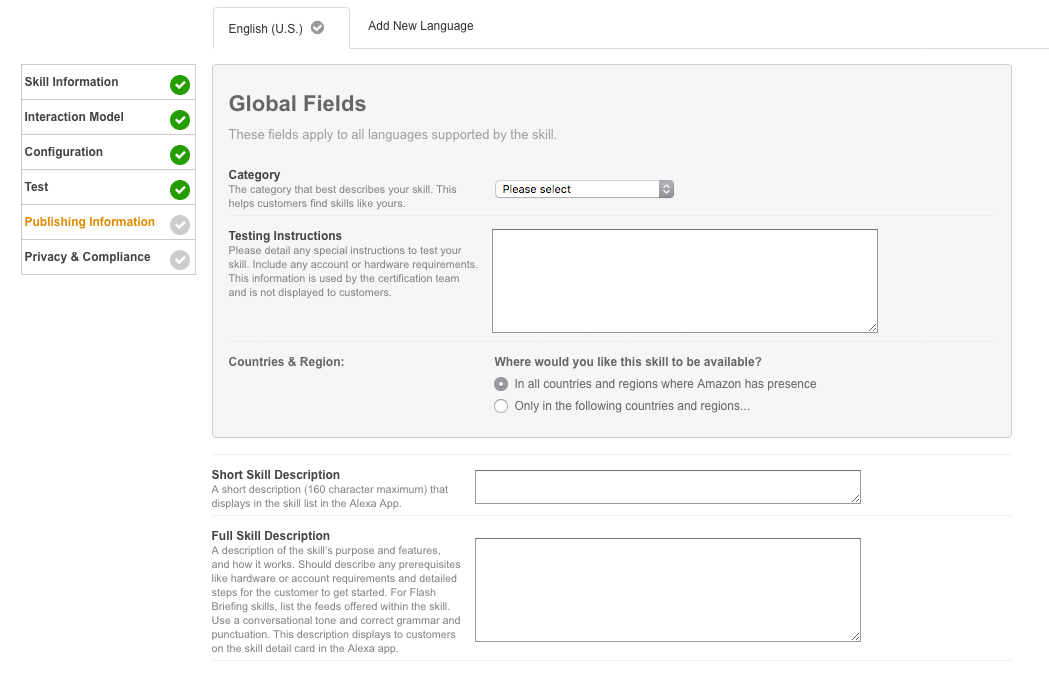
Task: Select all countries and regions radio option
Action: [x=501, y=384]
